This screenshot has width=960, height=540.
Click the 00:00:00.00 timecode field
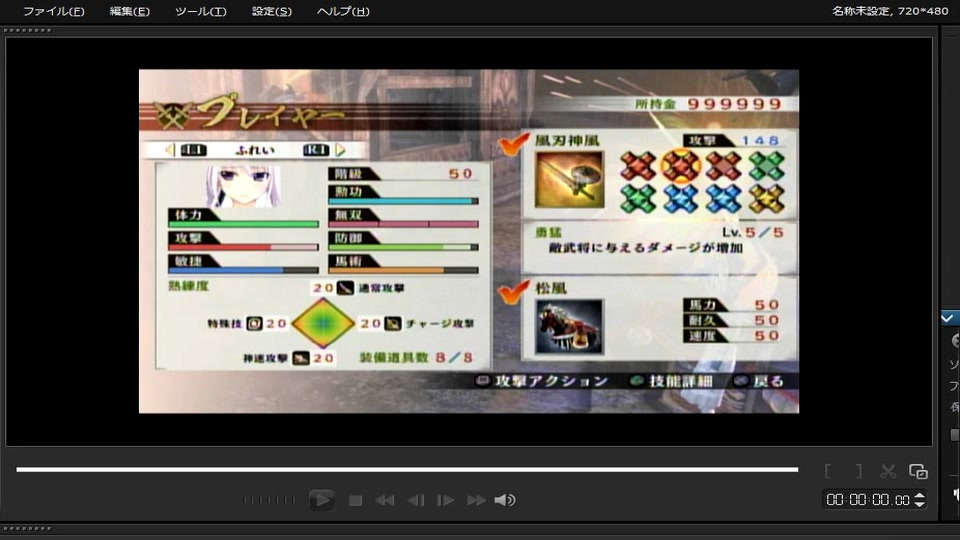point(868,500)
